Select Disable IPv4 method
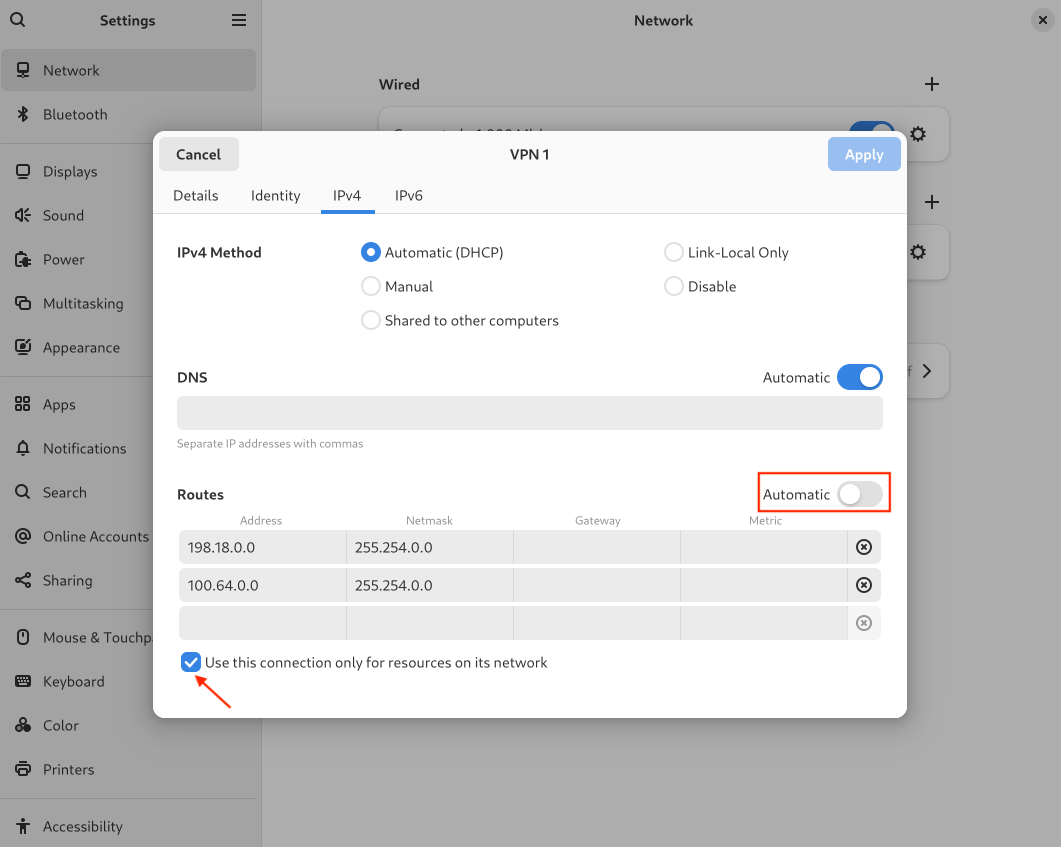This screenshot has height=847, width=1061. pos(700,286)
